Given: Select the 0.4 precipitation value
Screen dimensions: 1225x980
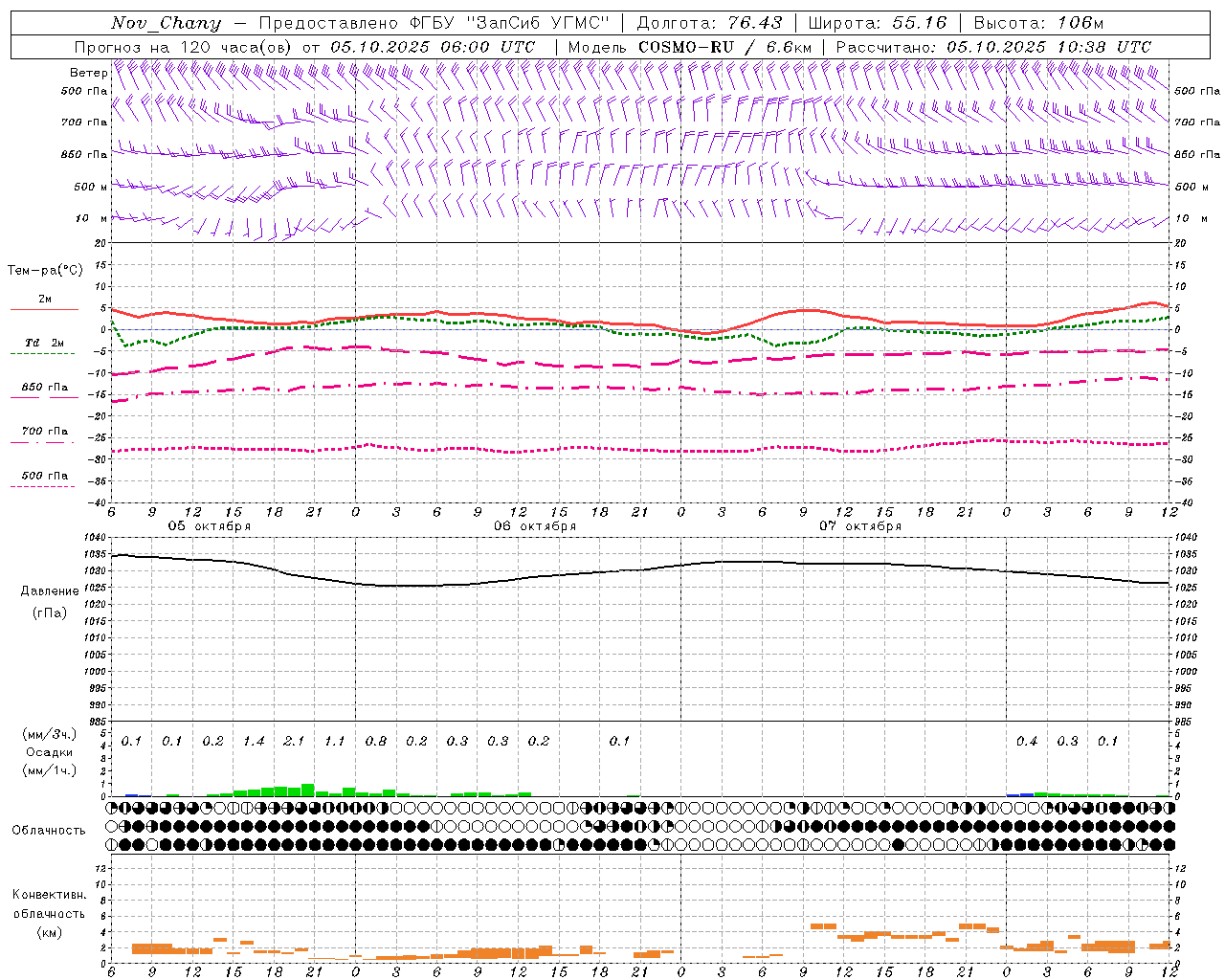Looking at the screenshot, I should (1027, 742).
